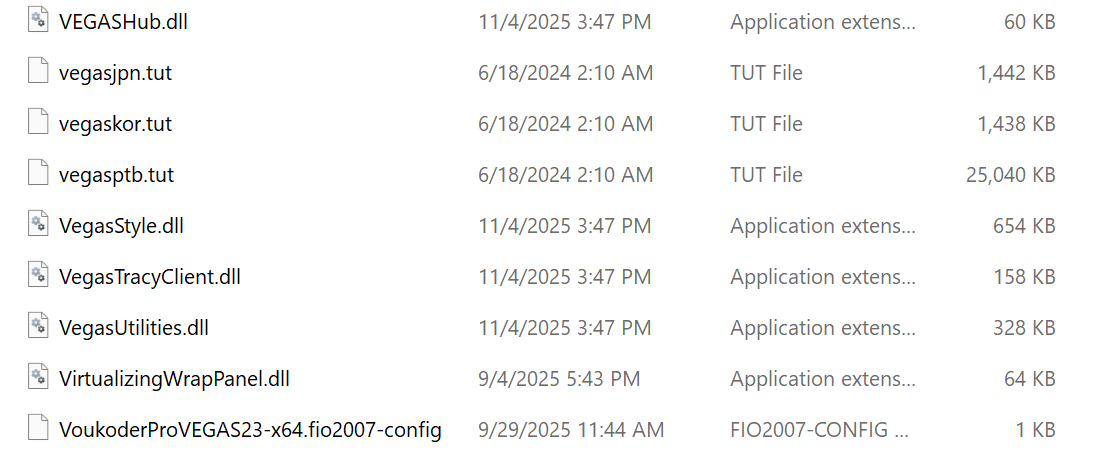
Task: Click the VEGASHub.dll file icon
Action: point(38,21)
